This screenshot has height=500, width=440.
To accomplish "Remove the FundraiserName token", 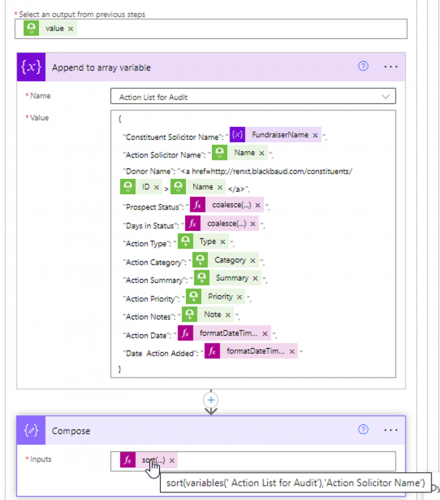I will click(x=315, y=135).
